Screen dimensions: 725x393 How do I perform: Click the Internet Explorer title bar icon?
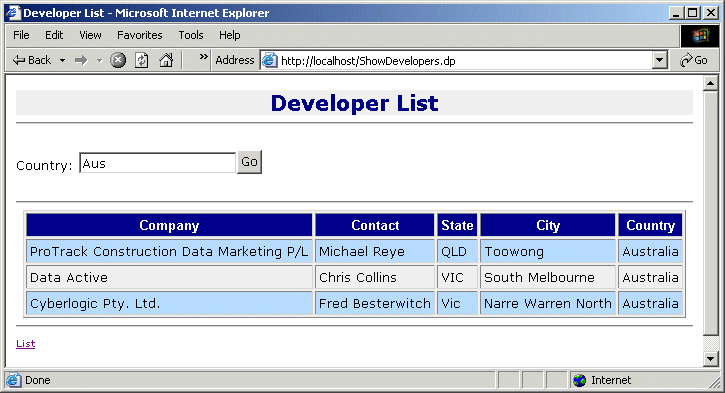tap(13, 12)
